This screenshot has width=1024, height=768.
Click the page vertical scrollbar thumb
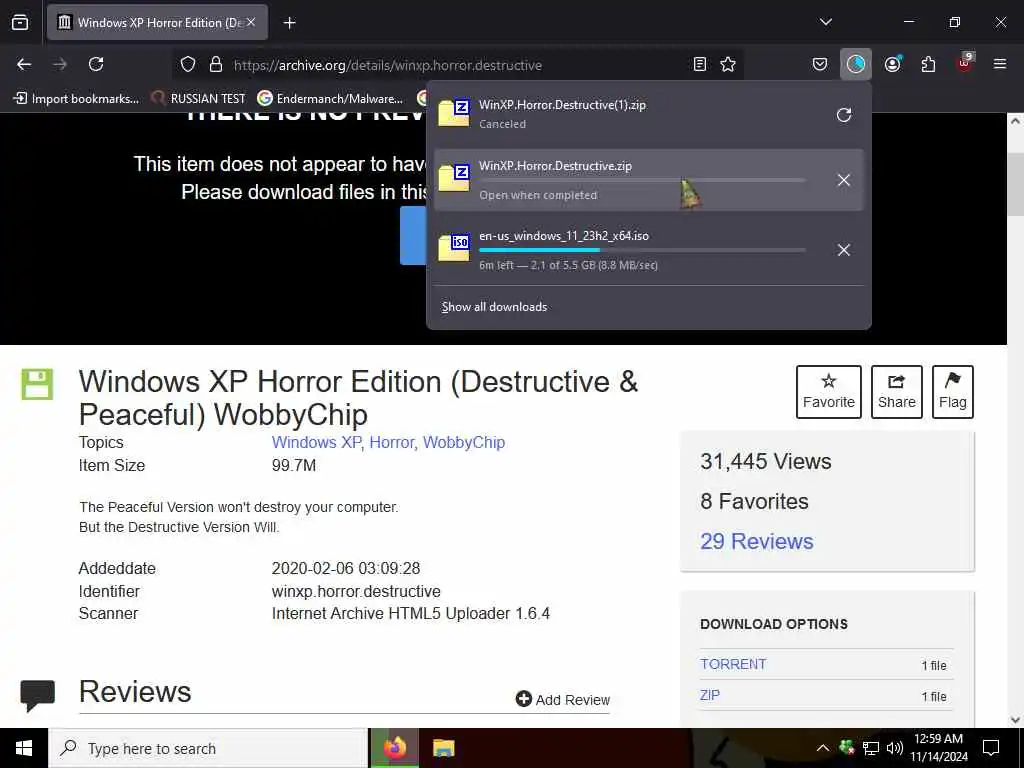pyautogui.click(x=1015, y=183)
